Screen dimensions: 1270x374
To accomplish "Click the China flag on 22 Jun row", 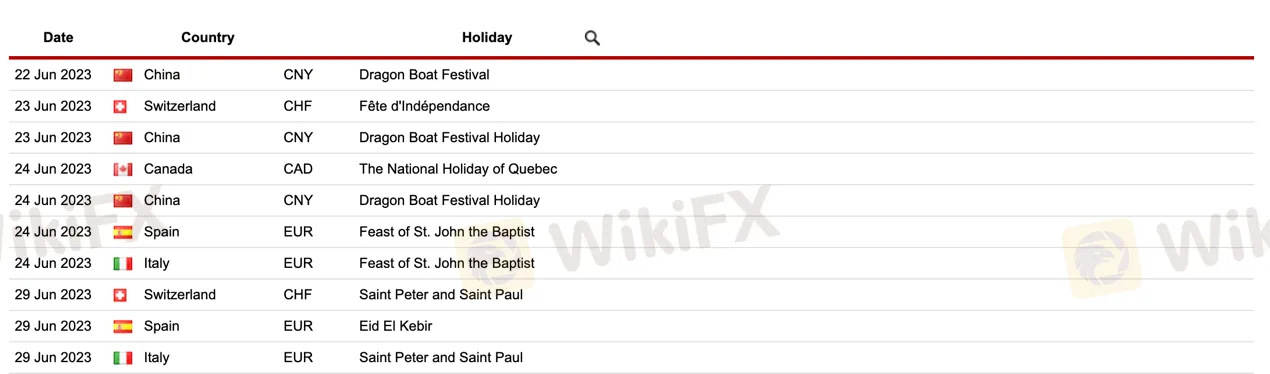I will [x=123, y=75].
